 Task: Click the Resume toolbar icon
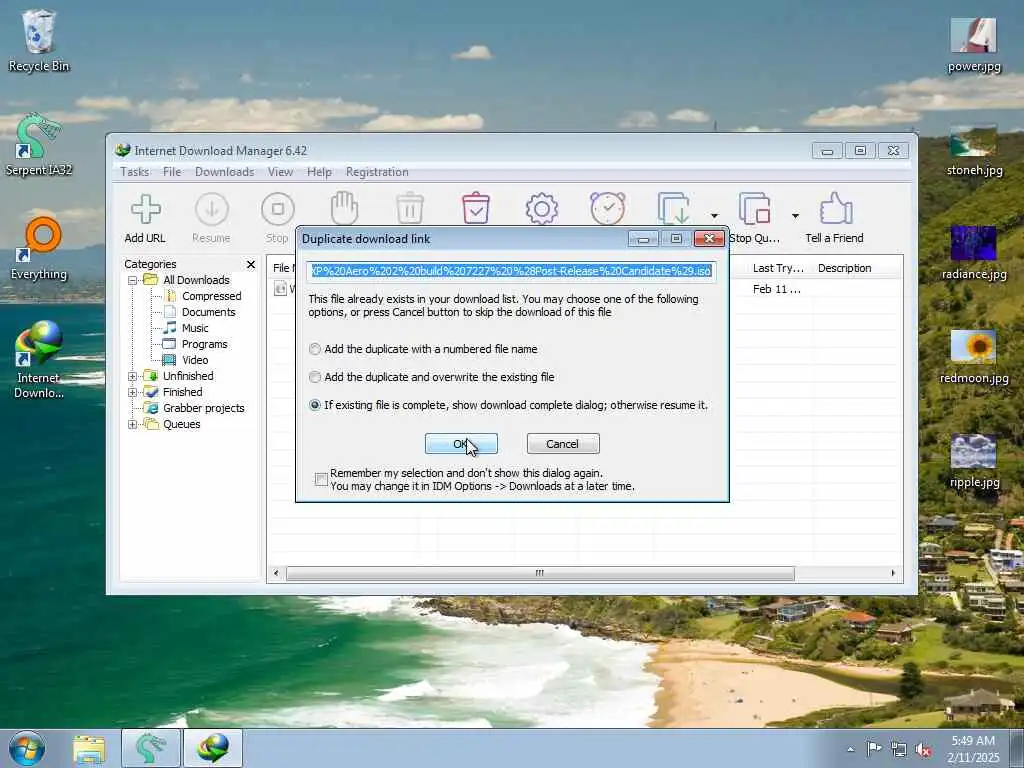(212, 210)
